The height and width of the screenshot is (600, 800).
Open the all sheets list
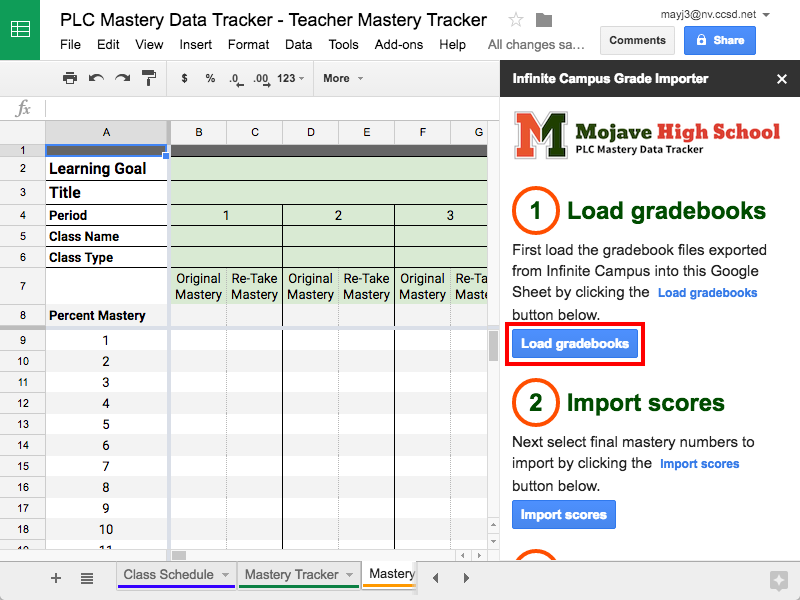pyautogui.click(x=87, y=578)
